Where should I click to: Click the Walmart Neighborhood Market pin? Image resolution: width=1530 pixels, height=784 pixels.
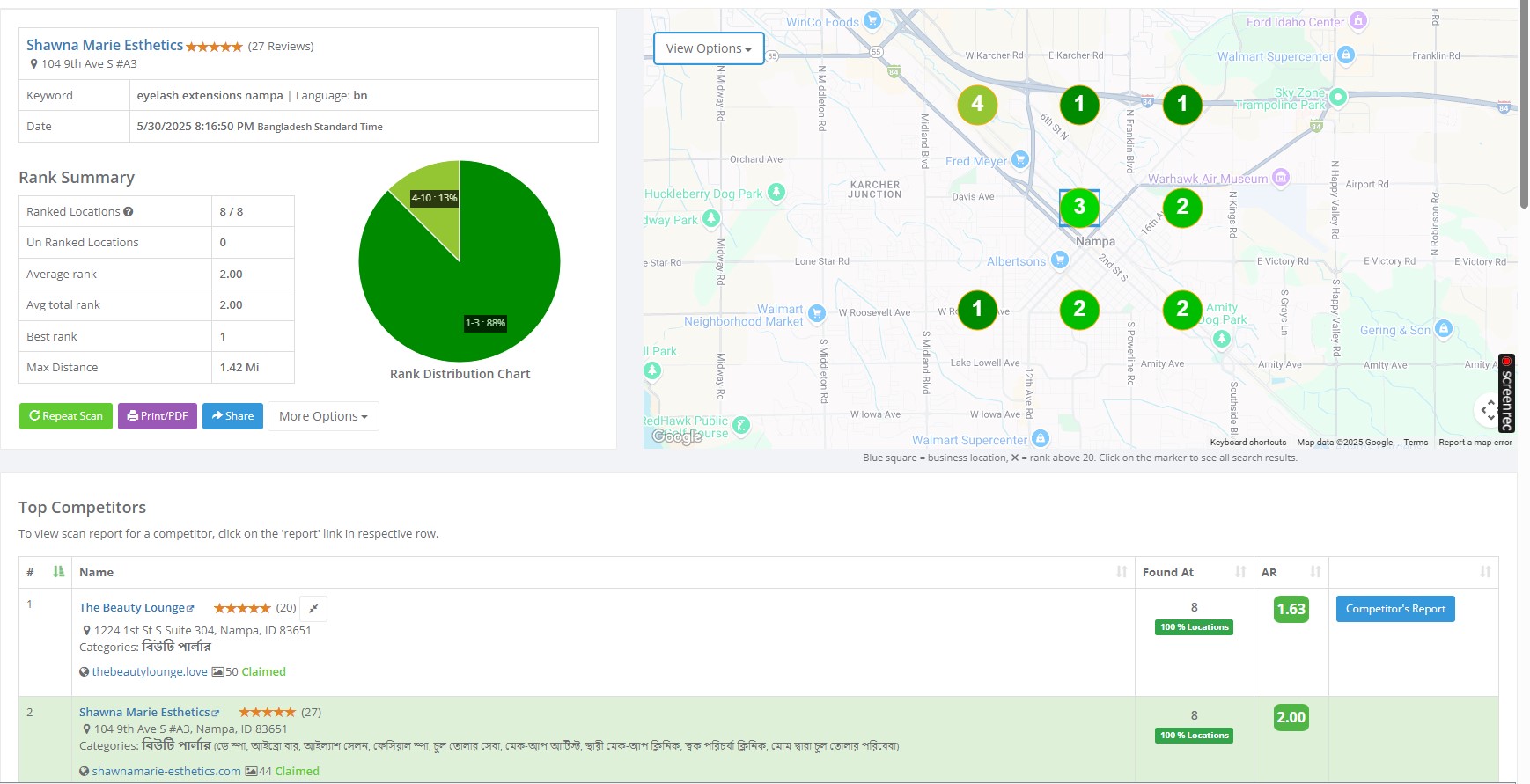(816, 312)
